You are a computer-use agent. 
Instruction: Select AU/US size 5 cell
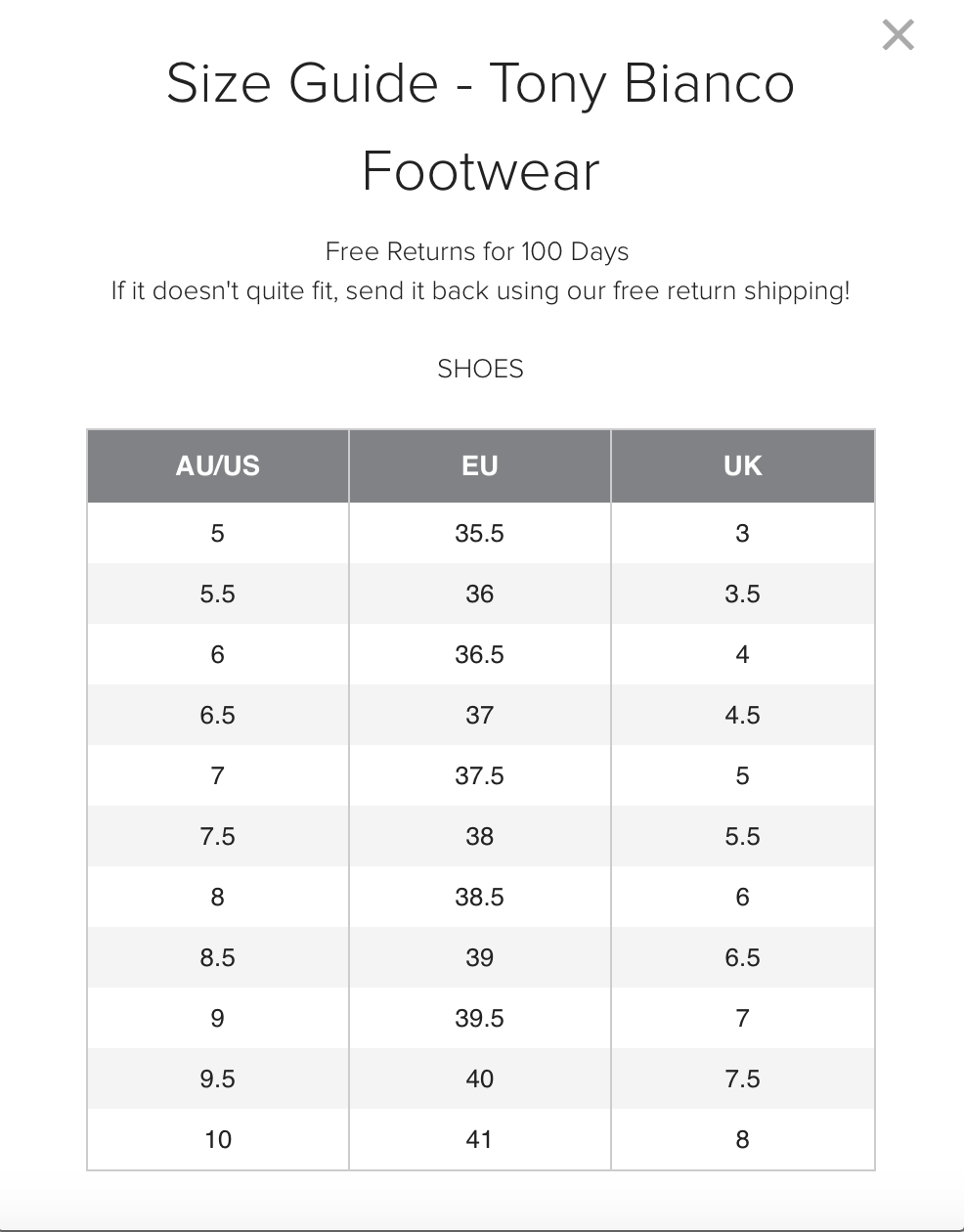coord(218,533)
